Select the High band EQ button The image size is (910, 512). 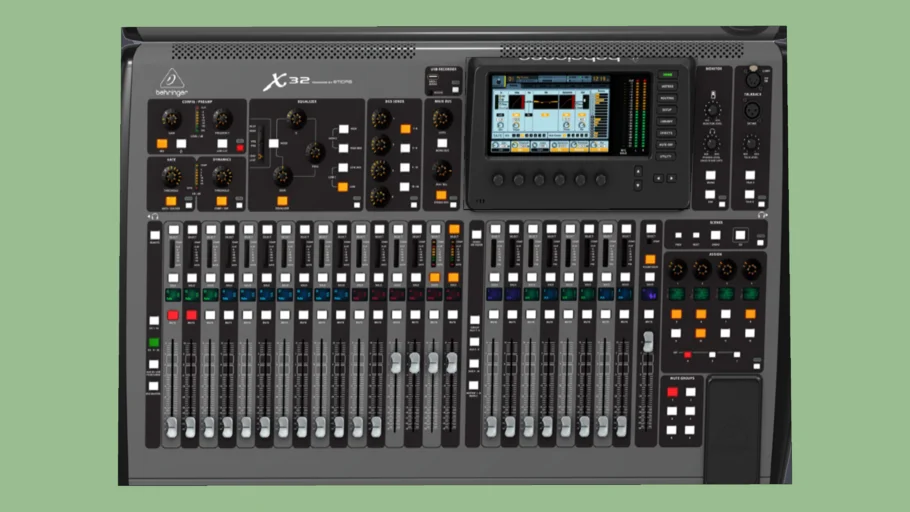click(344, 129)
